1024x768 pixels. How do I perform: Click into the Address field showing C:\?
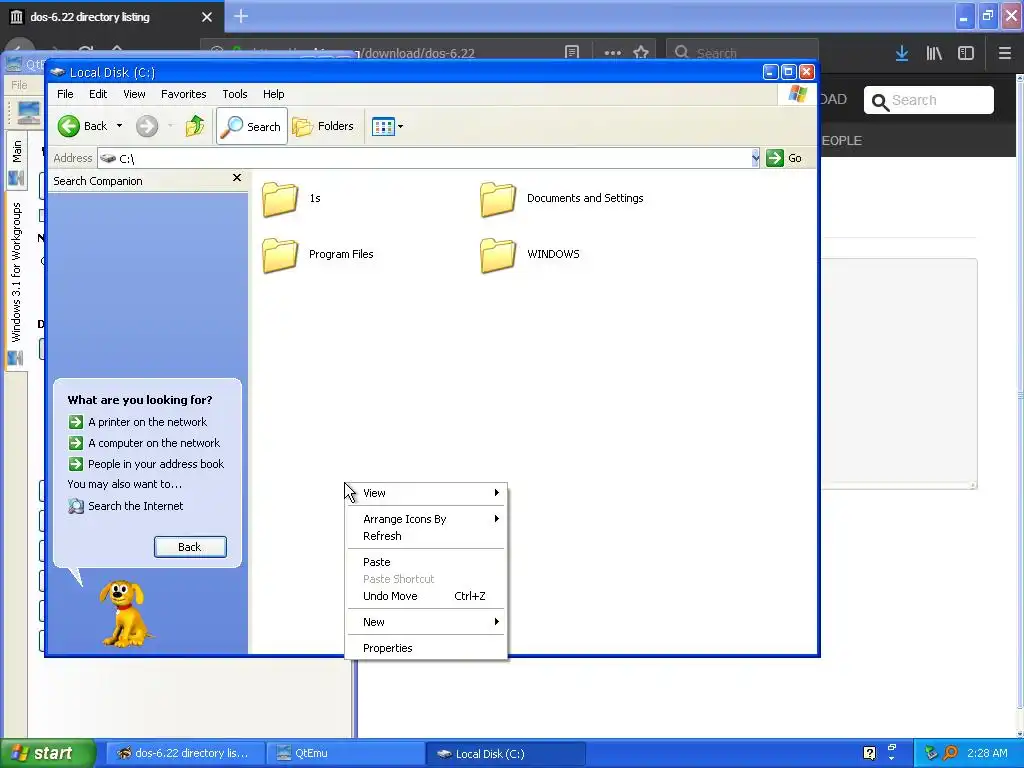click(x=424, y=158)
